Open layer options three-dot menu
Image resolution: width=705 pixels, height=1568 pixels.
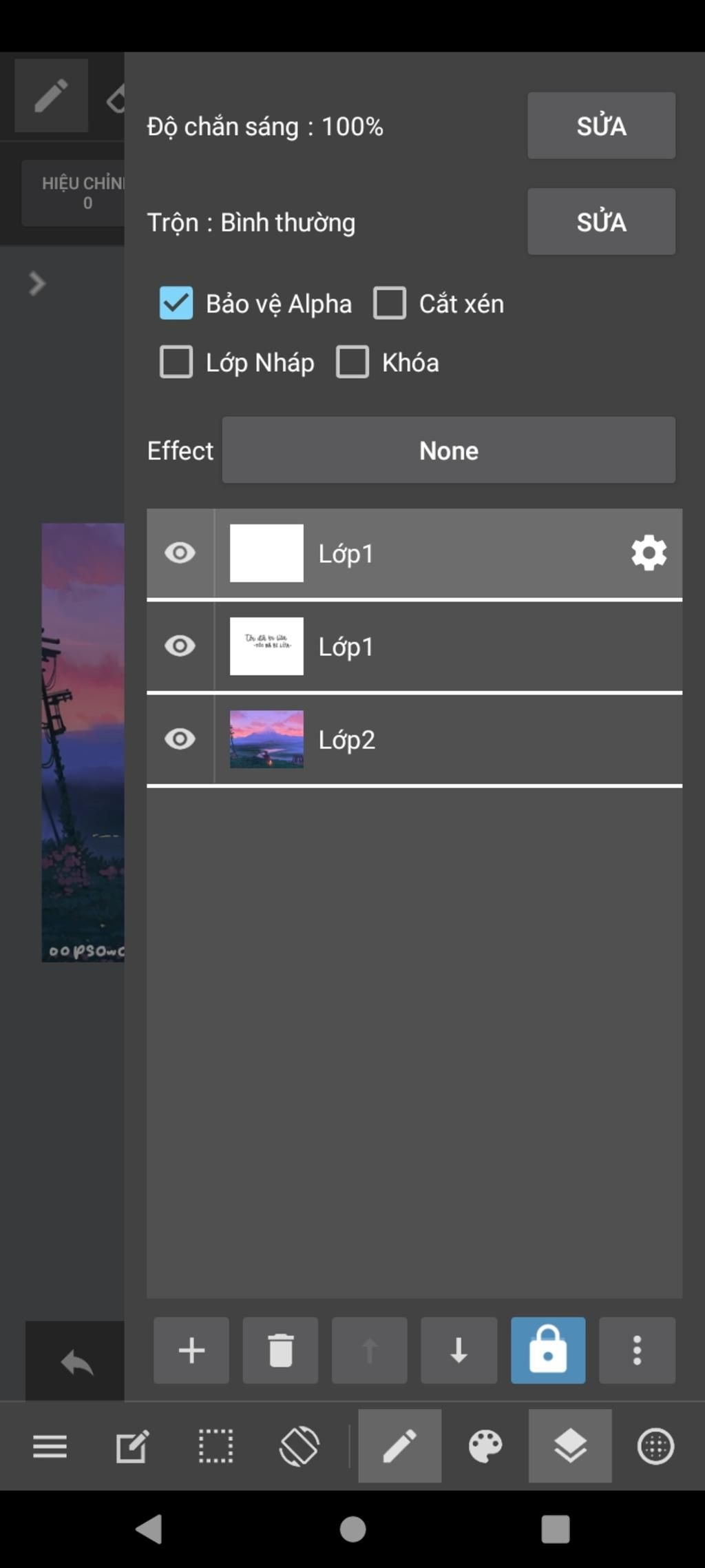(637, 1350)
